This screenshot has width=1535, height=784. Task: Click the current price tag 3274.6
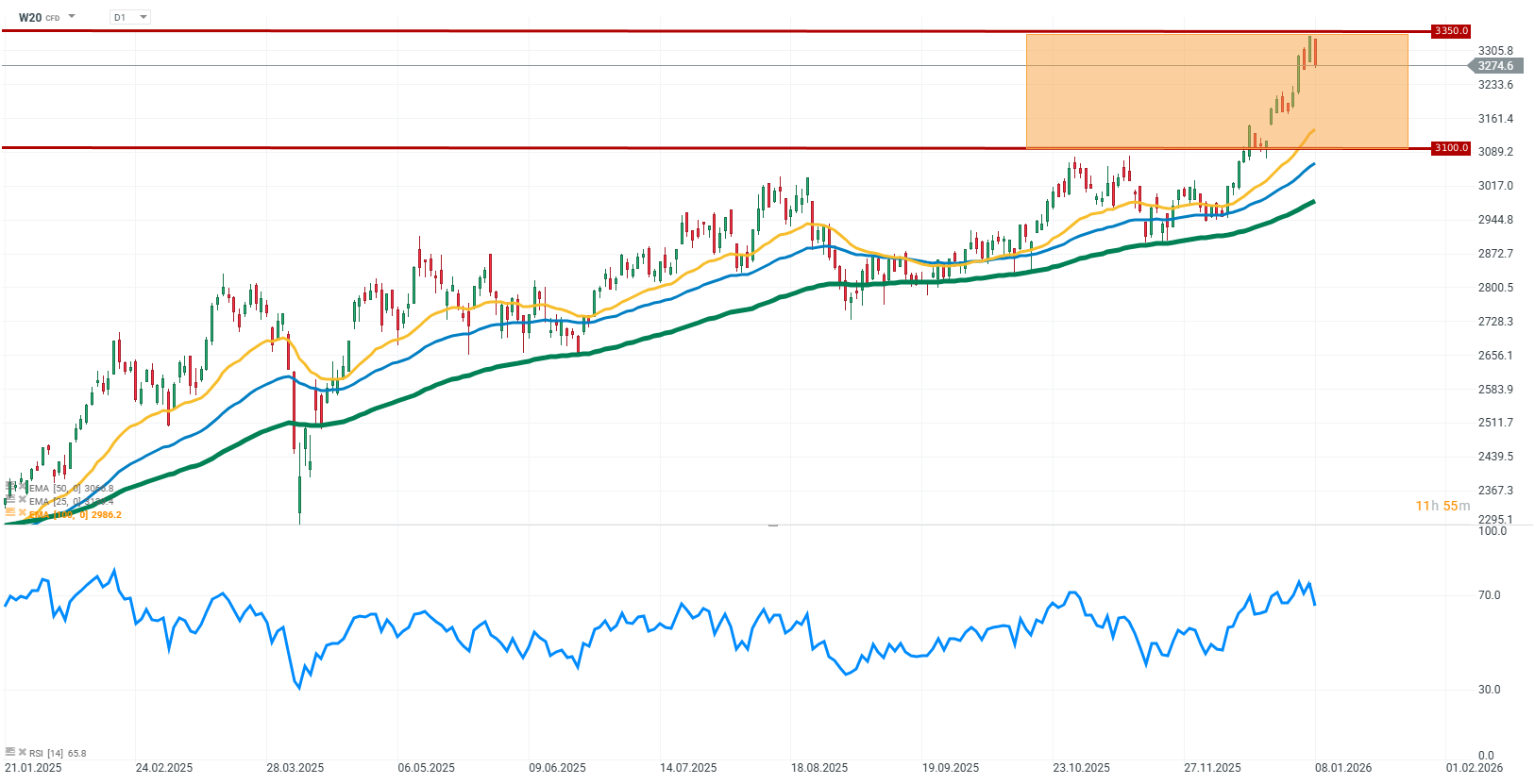pos(1494,66)
